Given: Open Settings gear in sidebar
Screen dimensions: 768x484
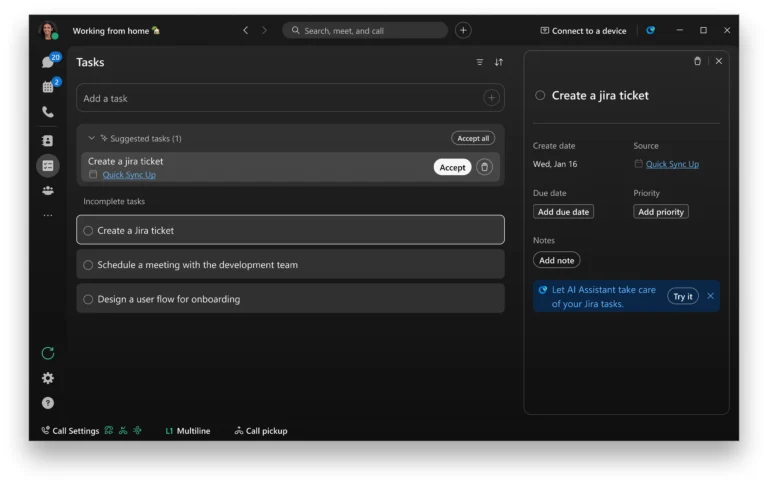Looking at the screenshot, I should click(47, 378).
